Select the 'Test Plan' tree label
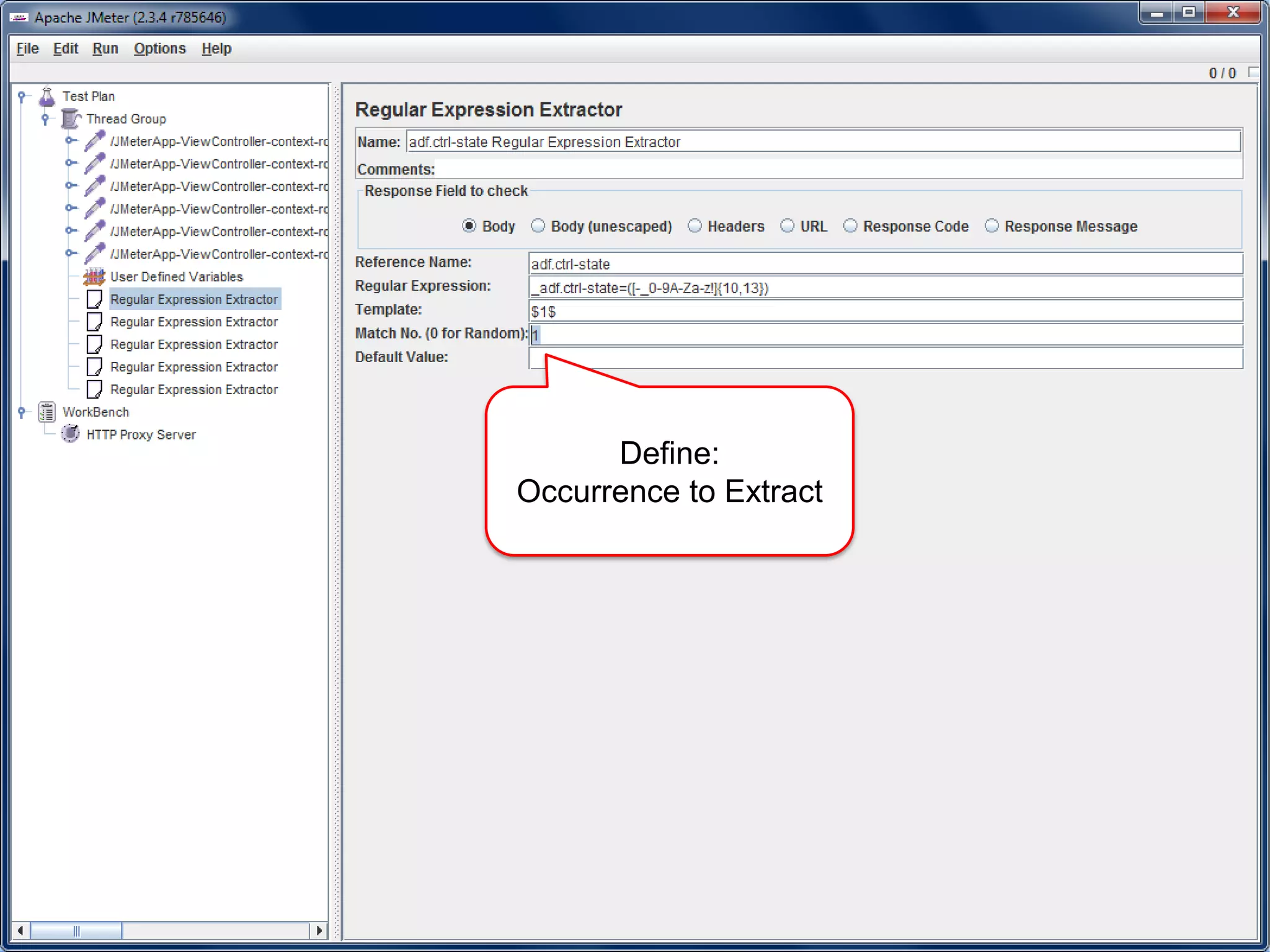1270x952 pixels. click(89, 97)
